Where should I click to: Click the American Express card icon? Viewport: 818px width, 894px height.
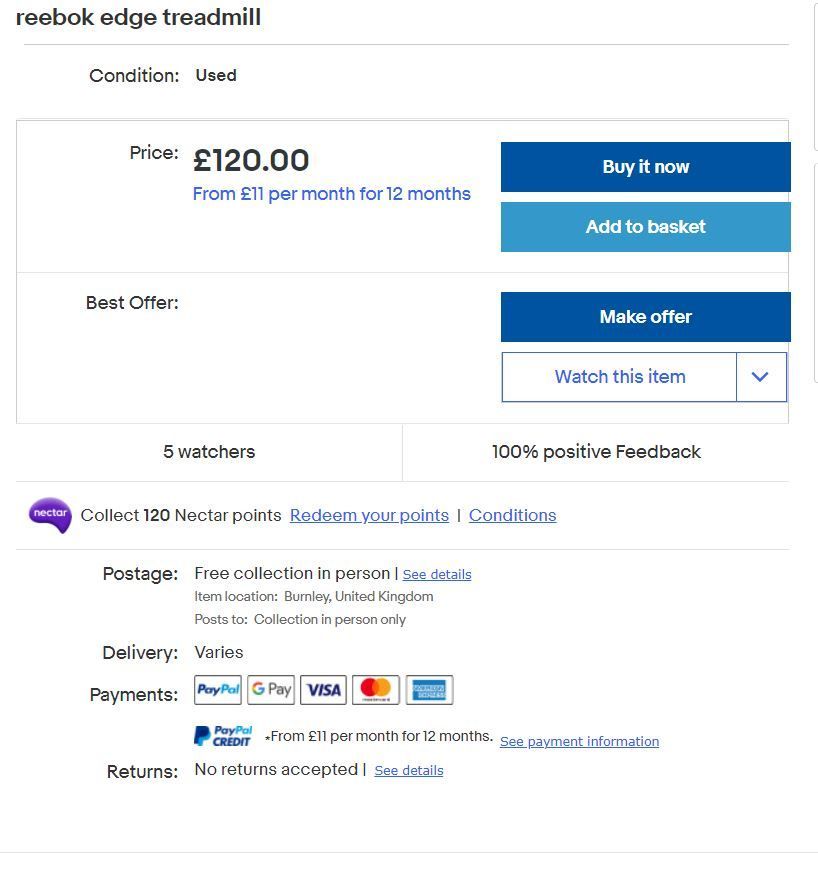click(x=429, y=690)
